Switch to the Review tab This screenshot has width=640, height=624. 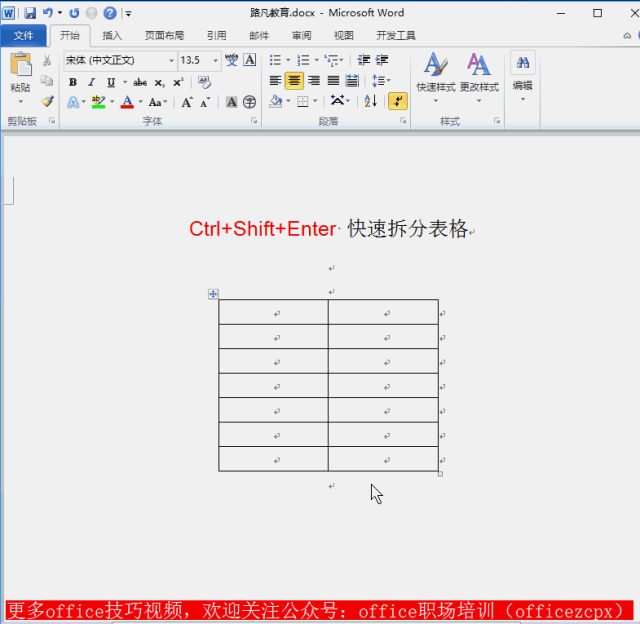(x=301, y=36)
